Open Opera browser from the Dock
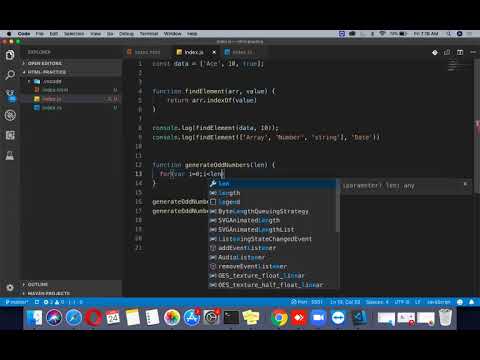 coord(93,317)
